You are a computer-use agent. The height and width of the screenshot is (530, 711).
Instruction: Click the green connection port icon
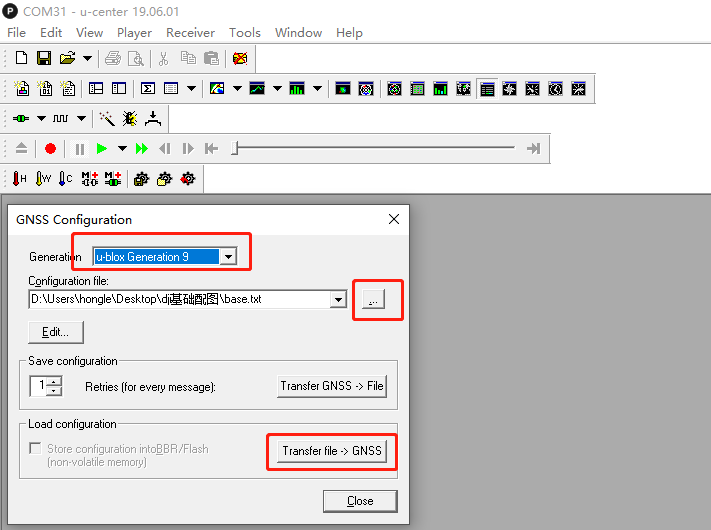[21, 118]
